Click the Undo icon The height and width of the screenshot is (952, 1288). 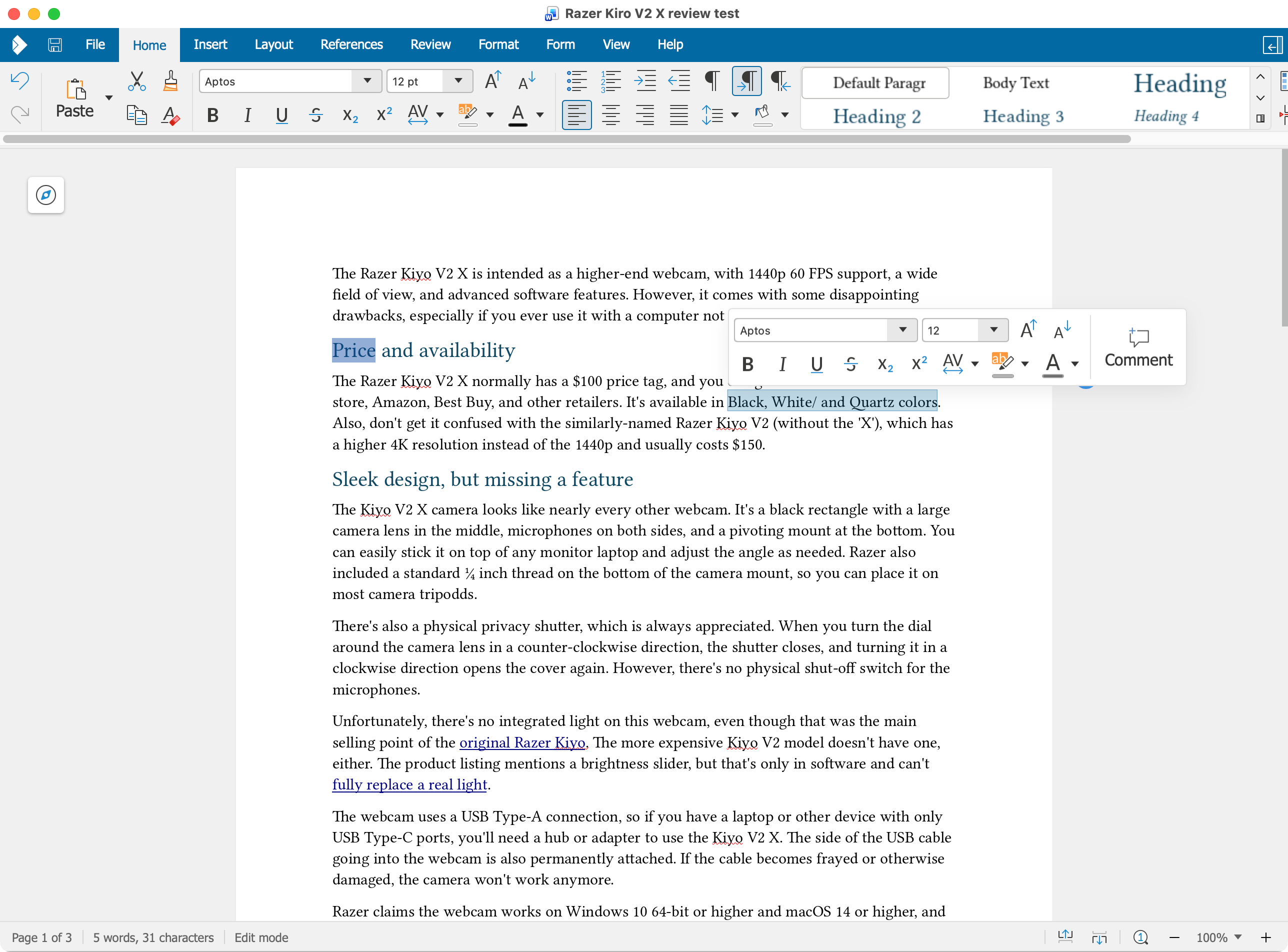(19, 81)
